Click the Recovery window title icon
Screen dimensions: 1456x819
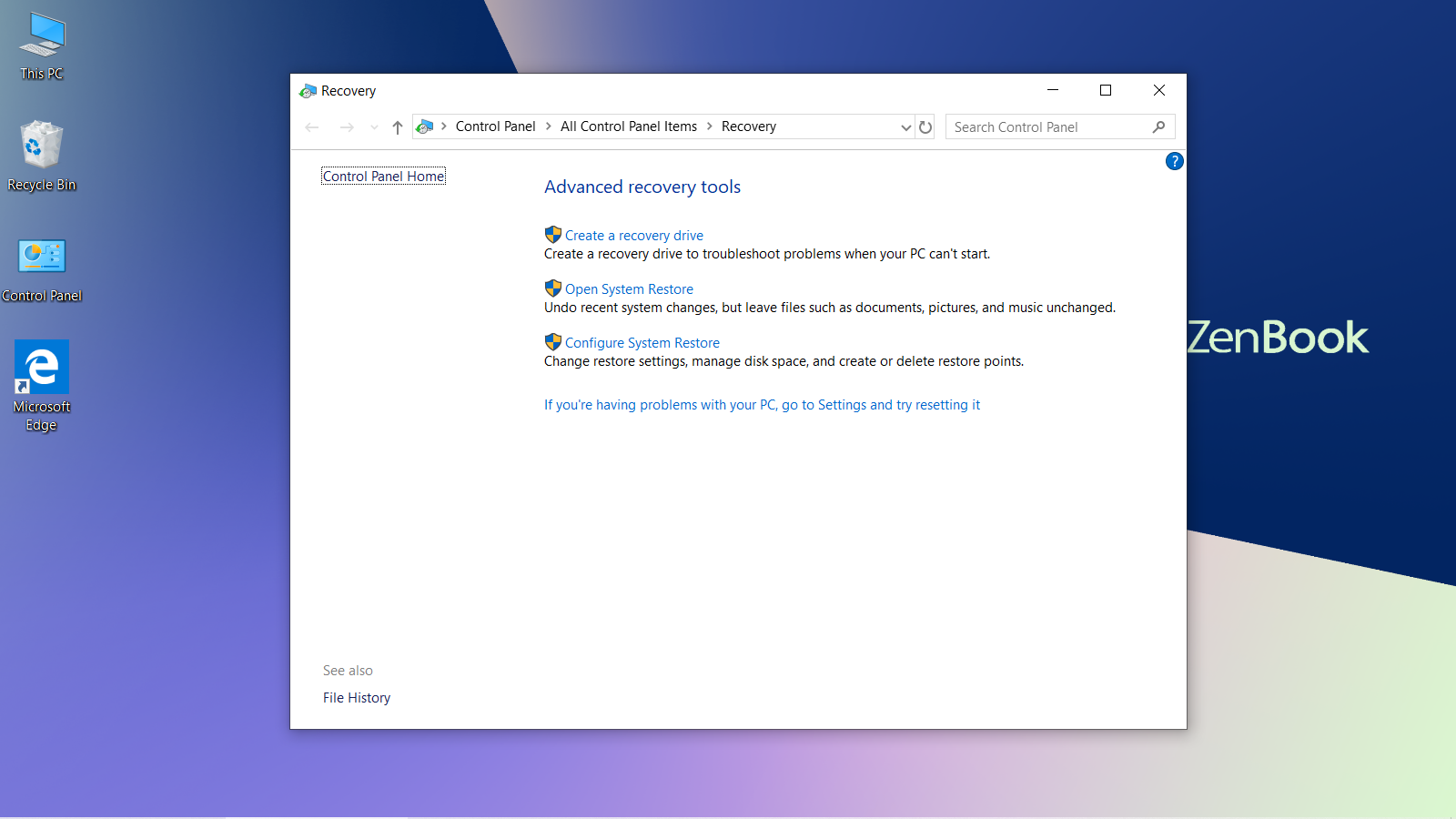pyautogui.click(x=308, y=91)
